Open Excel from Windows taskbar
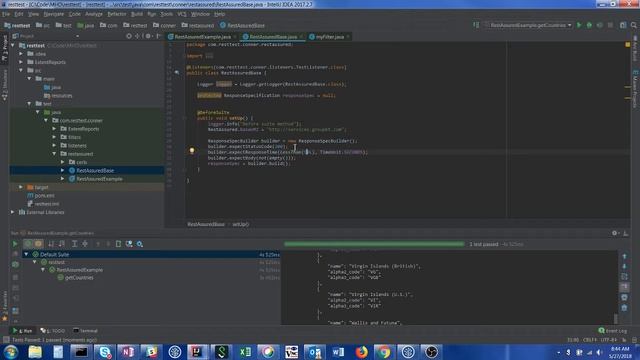The height and width of the screenshot is (360, 640). pos(245,352)
